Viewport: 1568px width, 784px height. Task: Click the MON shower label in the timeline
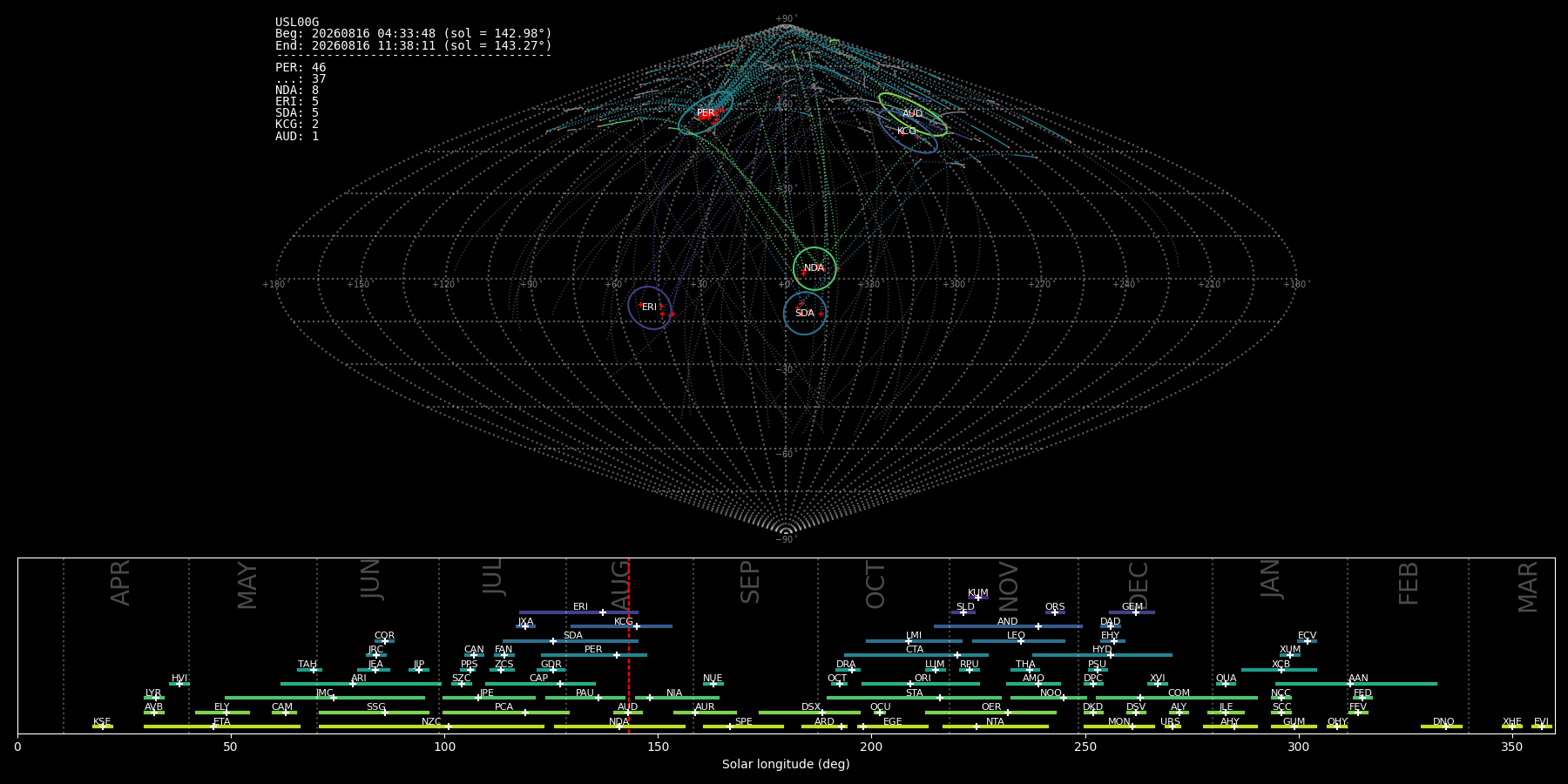click(x=1119, y=722)
